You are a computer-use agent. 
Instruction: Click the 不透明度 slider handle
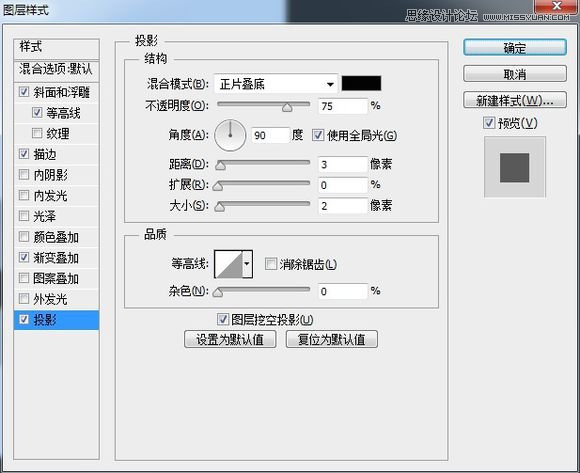point(287,108)
